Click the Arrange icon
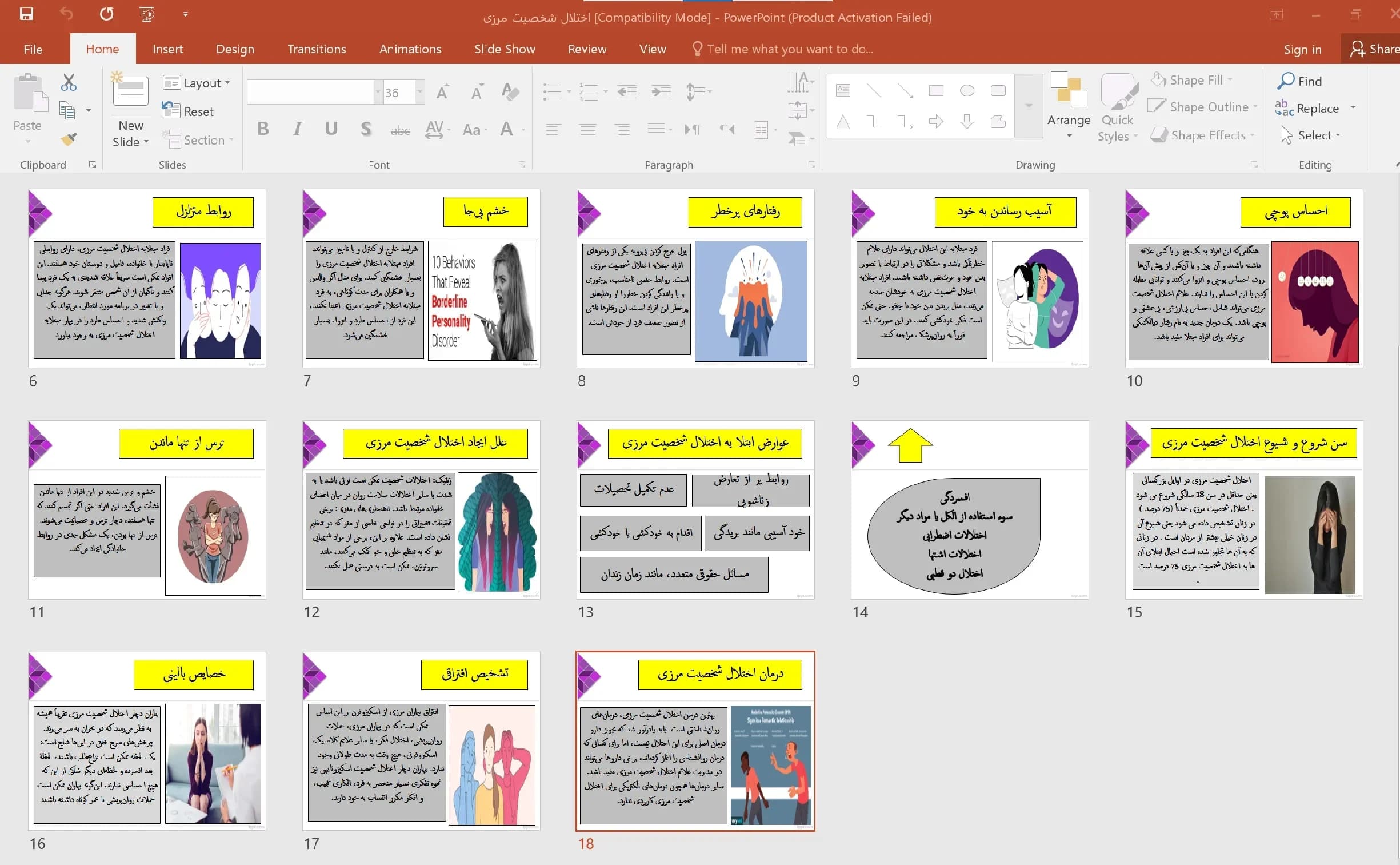Image resolution: width=1400 pixels, height=865 pixels. pyautogui.click(x=1069, y=105)
